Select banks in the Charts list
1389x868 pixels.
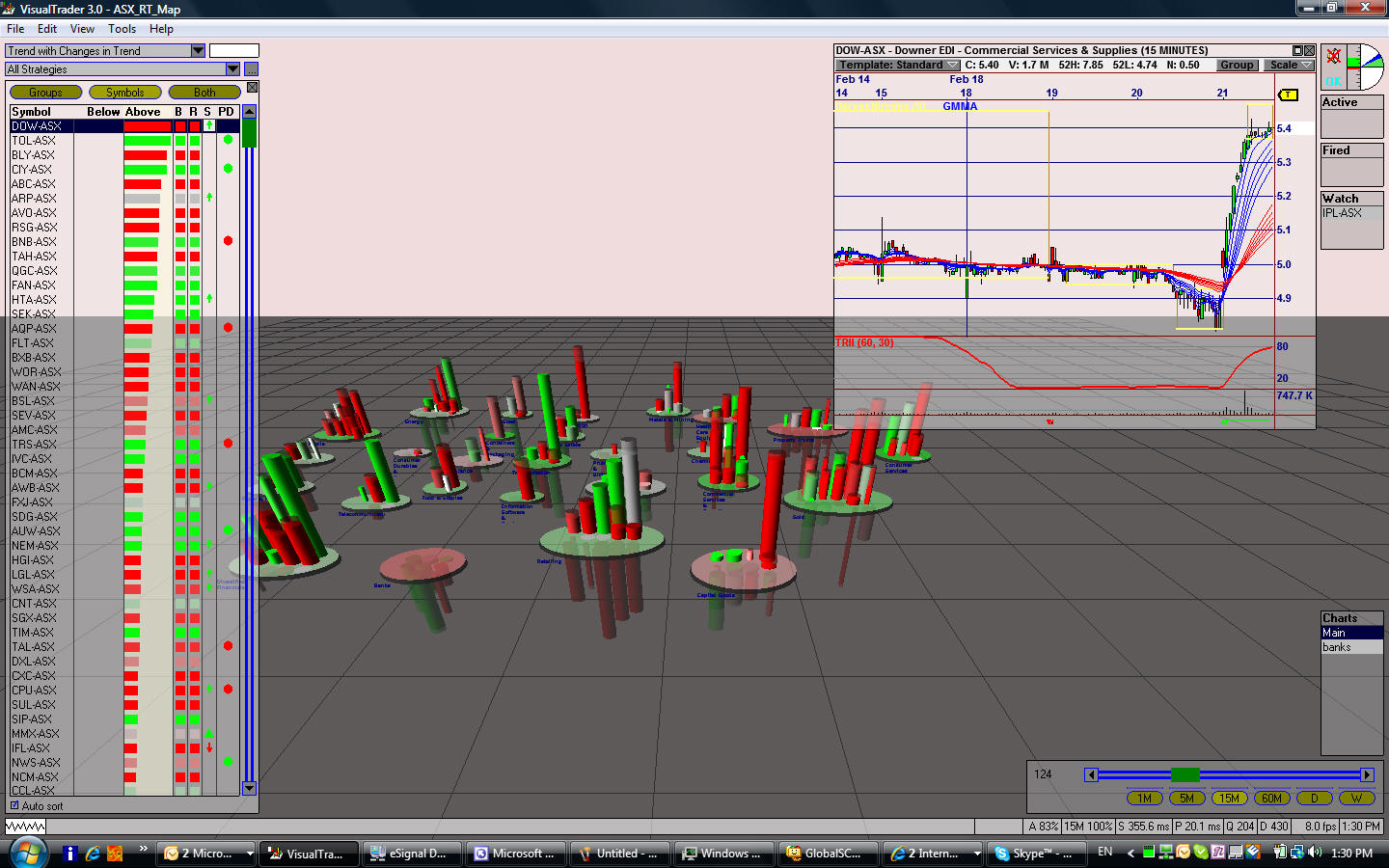[x=1352, y=647]
